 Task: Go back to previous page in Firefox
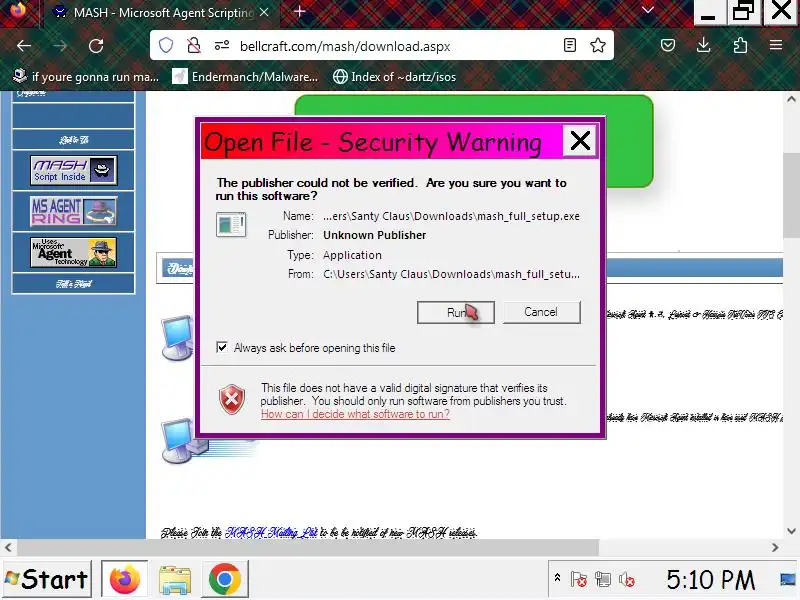click(x=24, y=46)
